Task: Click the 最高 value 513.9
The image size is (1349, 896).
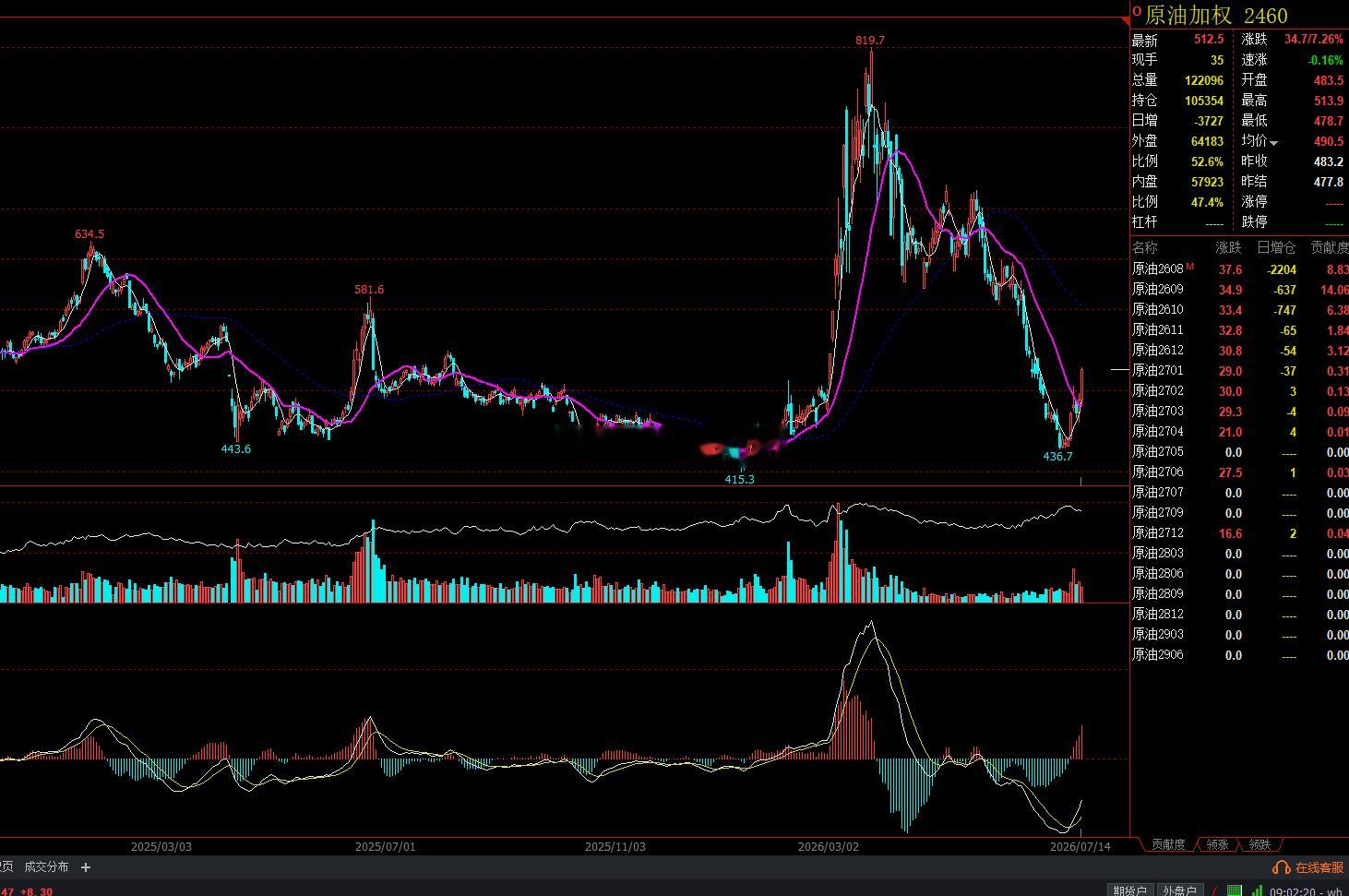Action: pyautogui.click(x=1329, y=101)
